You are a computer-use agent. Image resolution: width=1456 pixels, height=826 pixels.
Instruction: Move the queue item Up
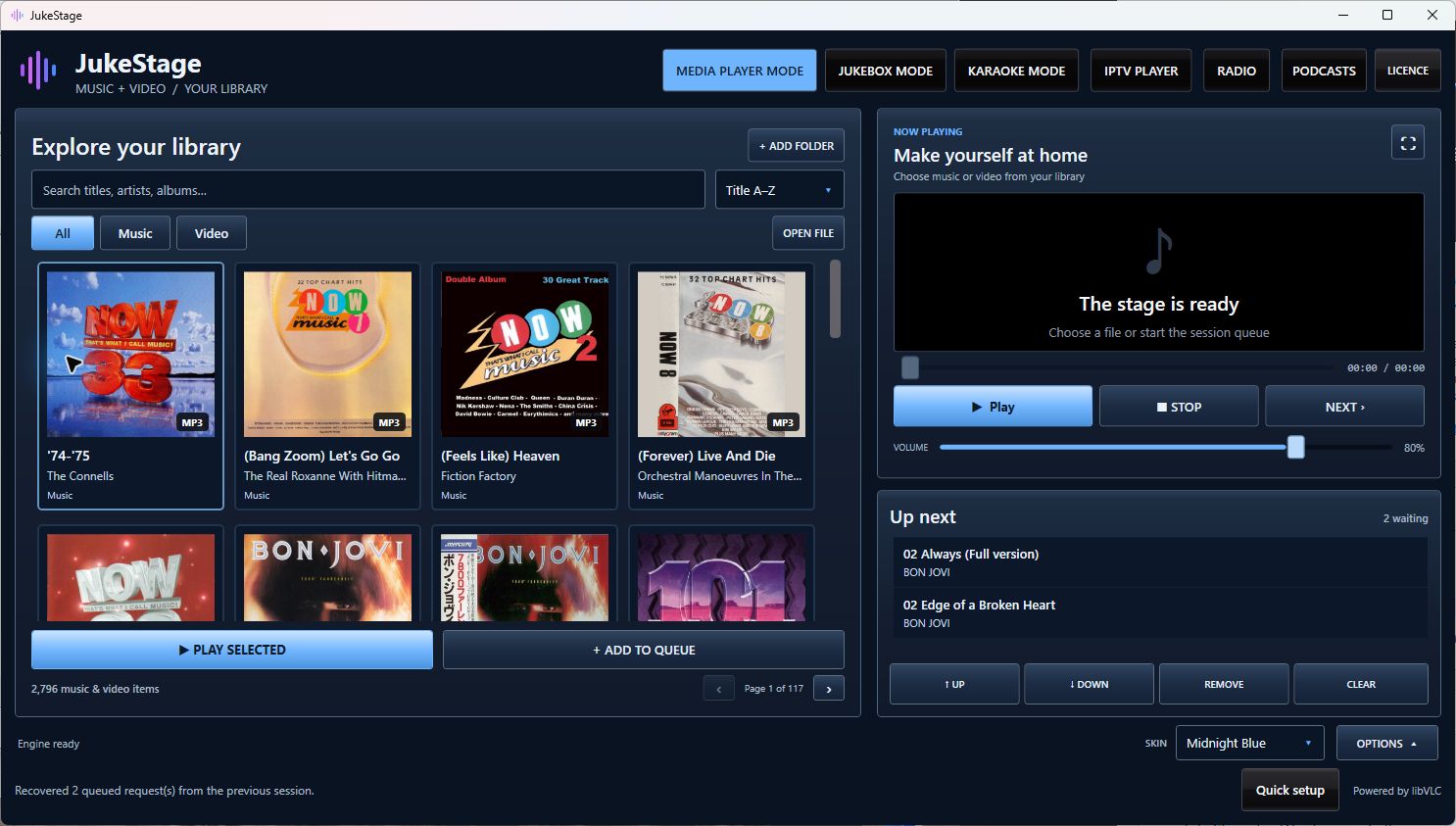pos(954,684)
